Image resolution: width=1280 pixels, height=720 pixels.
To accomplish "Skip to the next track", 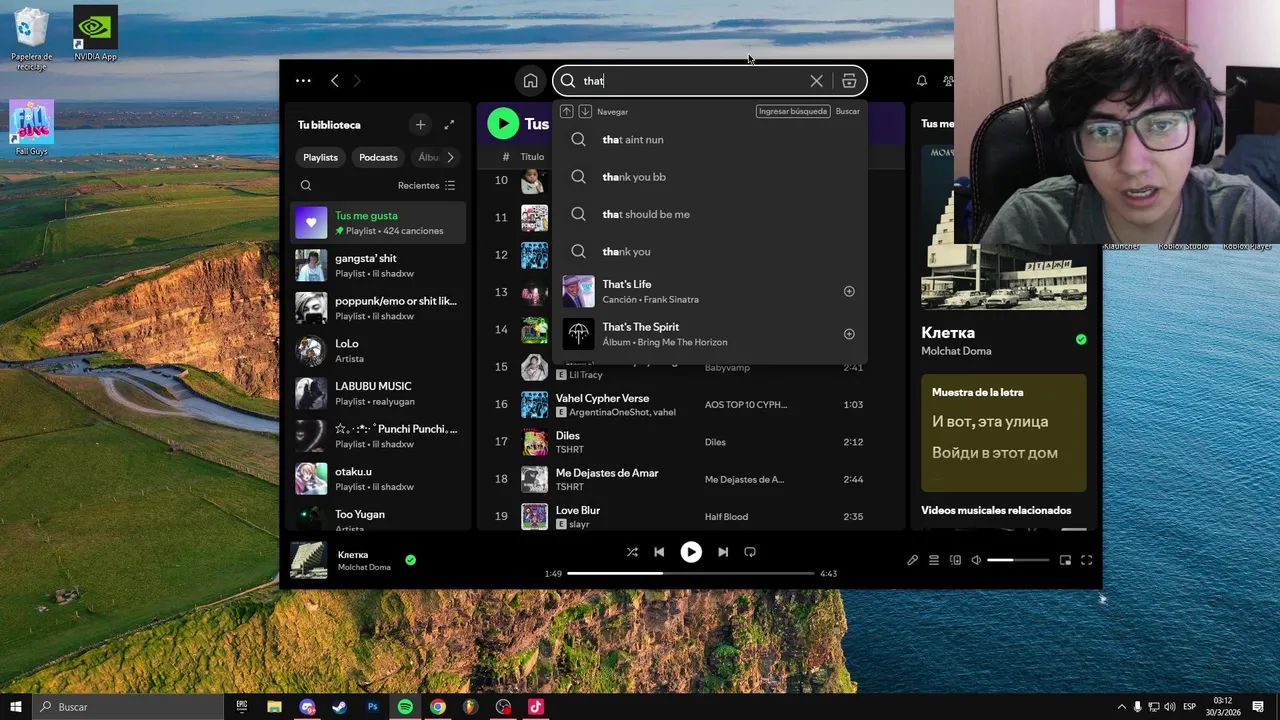I will [723, 552].
